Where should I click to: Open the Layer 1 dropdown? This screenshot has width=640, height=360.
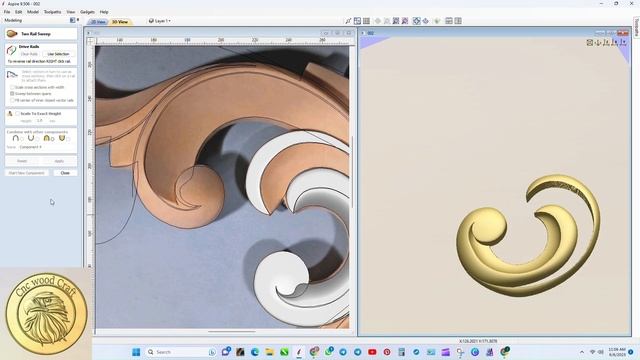point(160,21)
